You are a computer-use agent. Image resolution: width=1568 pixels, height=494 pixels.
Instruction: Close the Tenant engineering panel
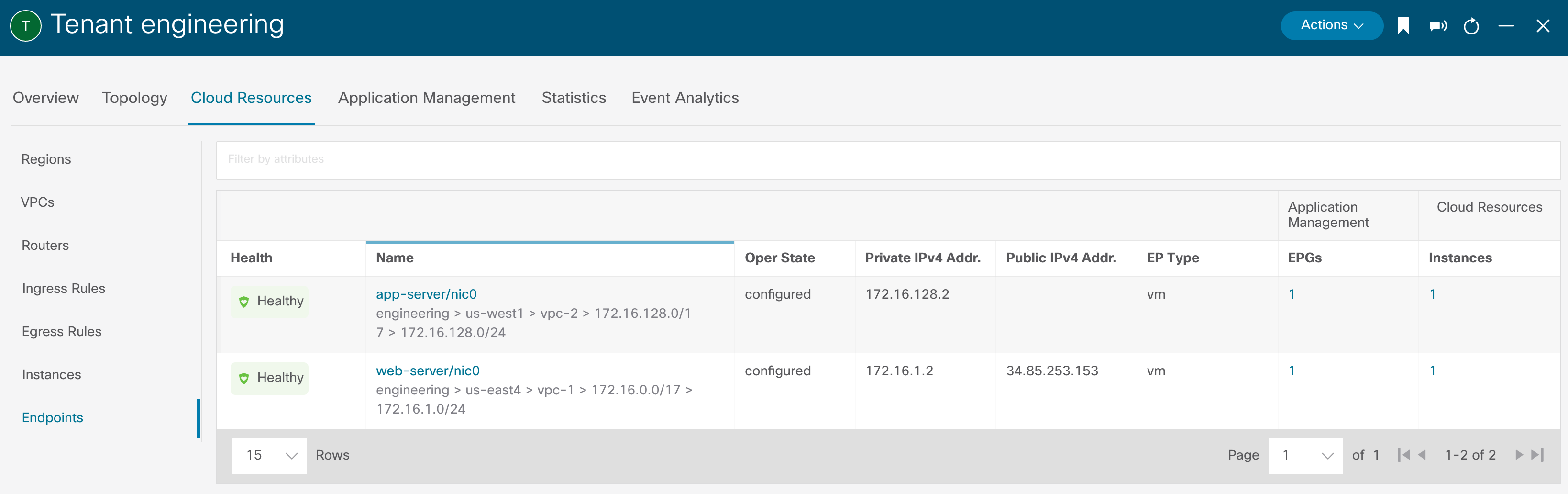(1543, 25)
